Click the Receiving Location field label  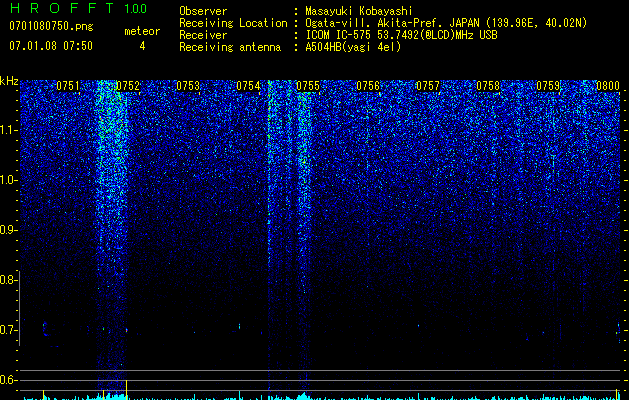tap(233, 23)
